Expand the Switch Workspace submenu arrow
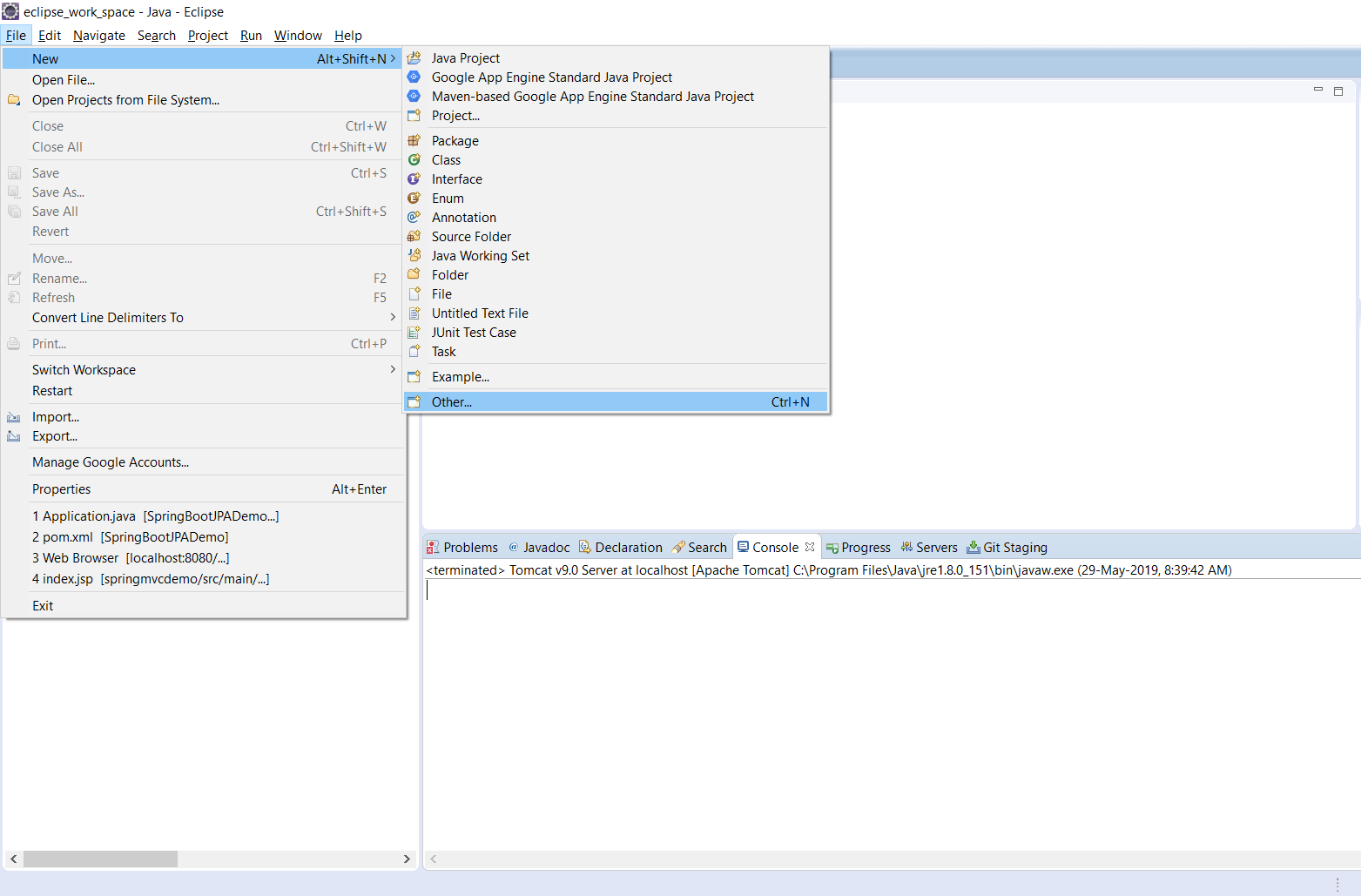Image resolution: width=1361 pixels, height=896 pixels. tap(393, 370)
